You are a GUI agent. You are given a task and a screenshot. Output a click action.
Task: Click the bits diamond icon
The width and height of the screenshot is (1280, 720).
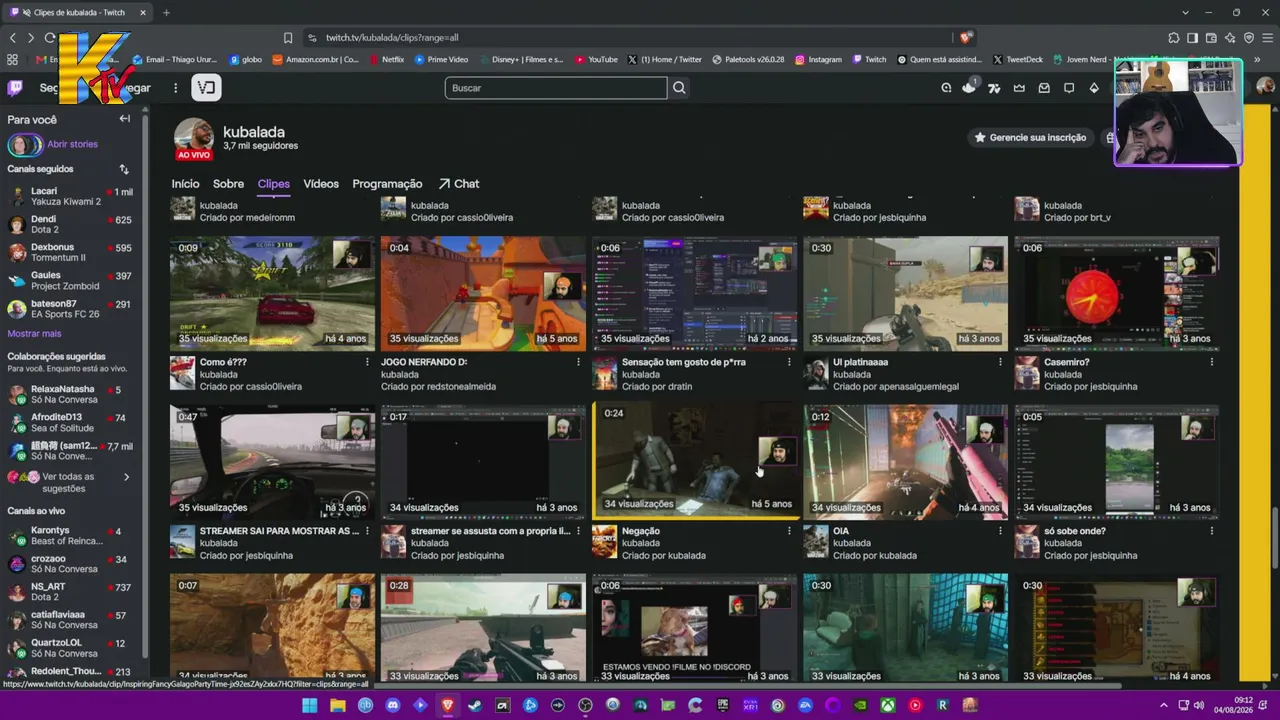click(1094, 88)
